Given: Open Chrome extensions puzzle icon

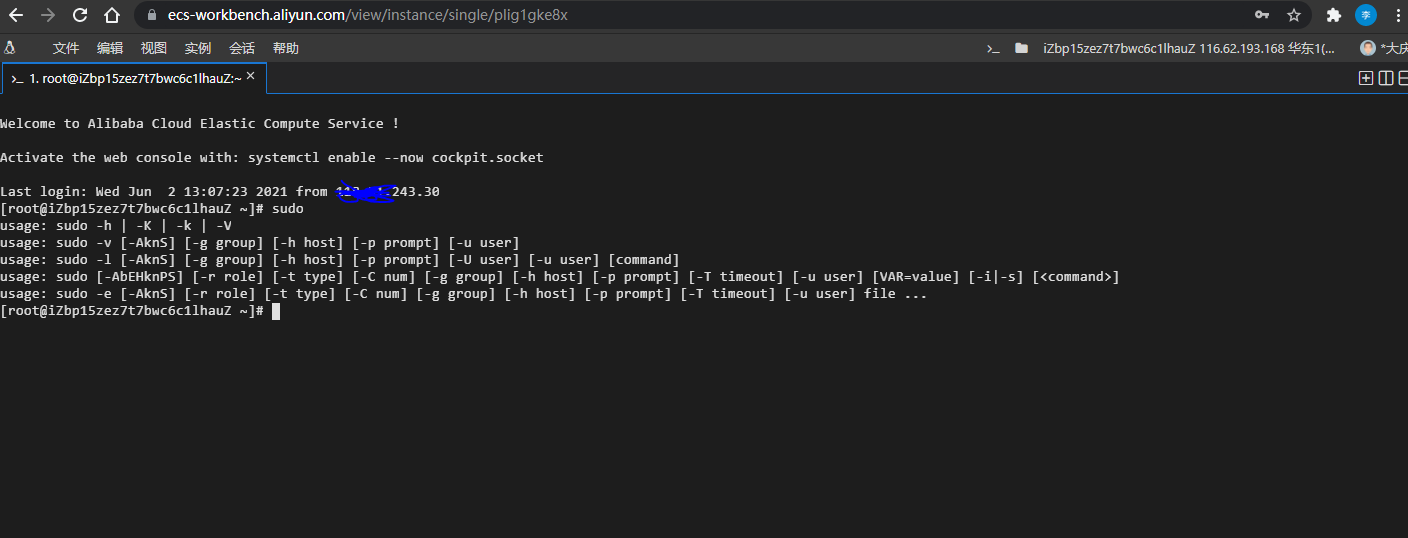Looking at the screenshot, I should click(1333, 15).
